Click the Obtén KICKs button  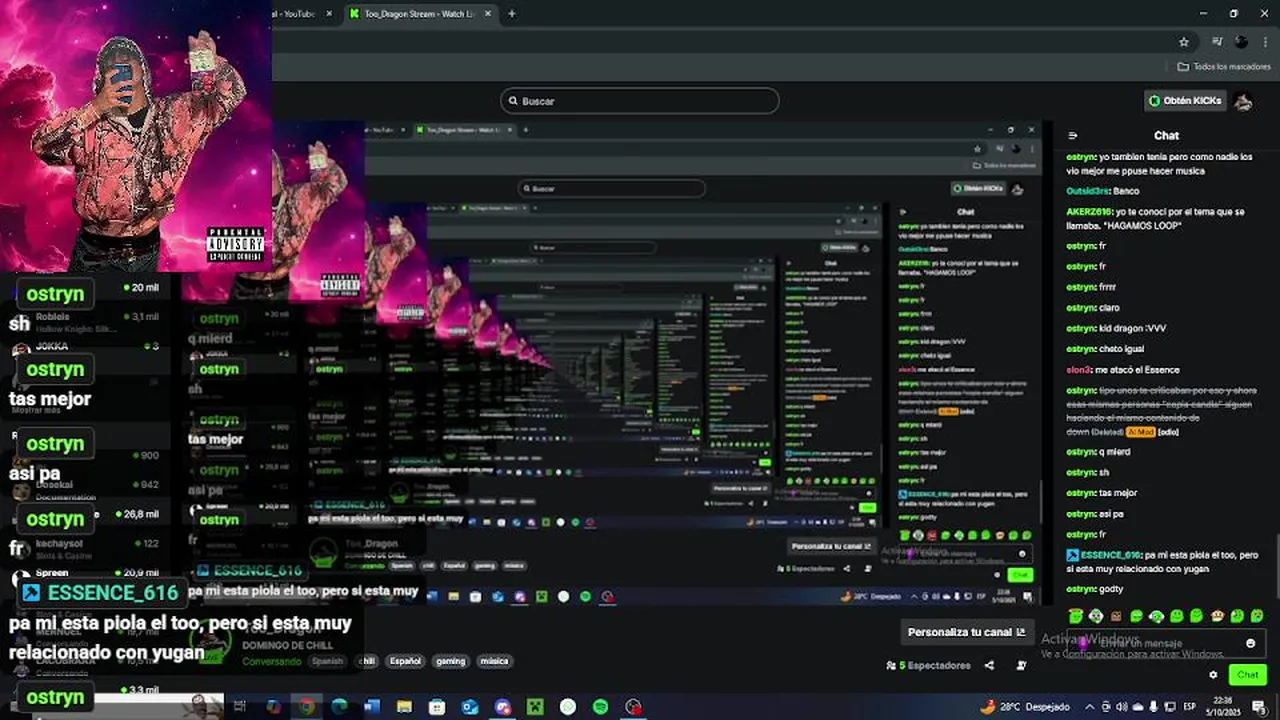coord(1185,101)
